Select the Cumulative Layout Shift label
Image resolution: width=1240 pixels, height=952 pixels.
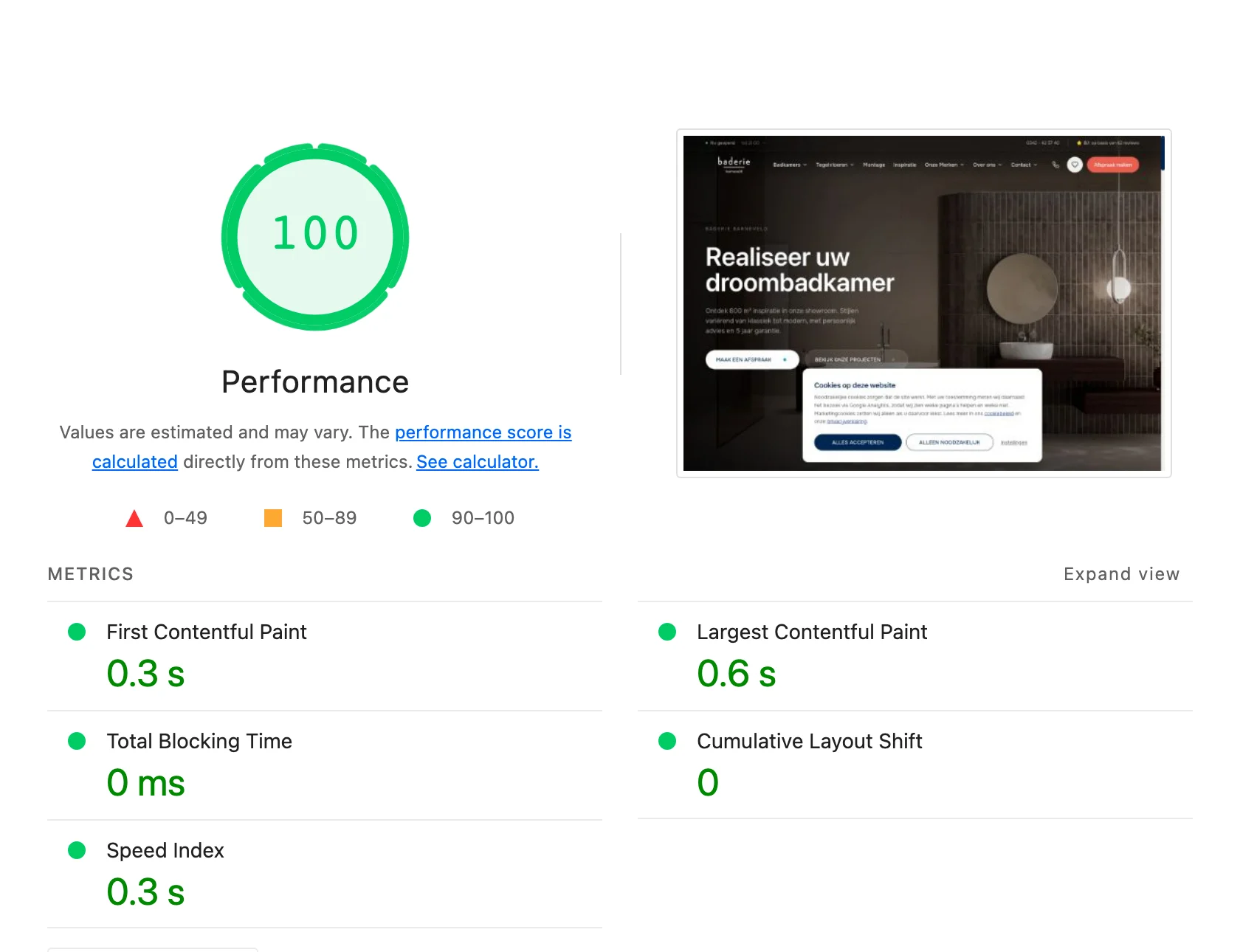pos(810,742)
